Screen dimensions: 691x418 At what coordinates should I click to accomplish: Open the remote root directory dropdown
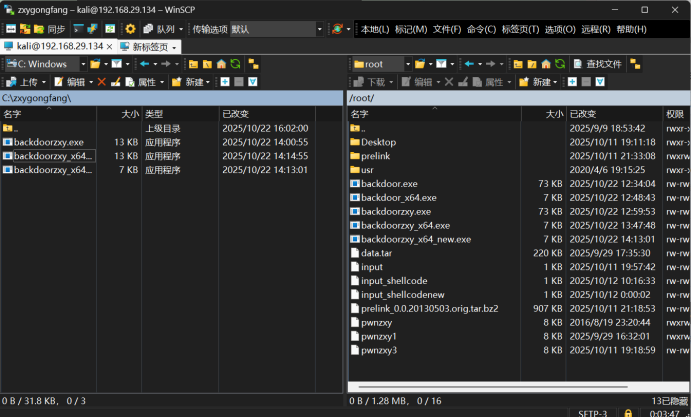point(408,64)
